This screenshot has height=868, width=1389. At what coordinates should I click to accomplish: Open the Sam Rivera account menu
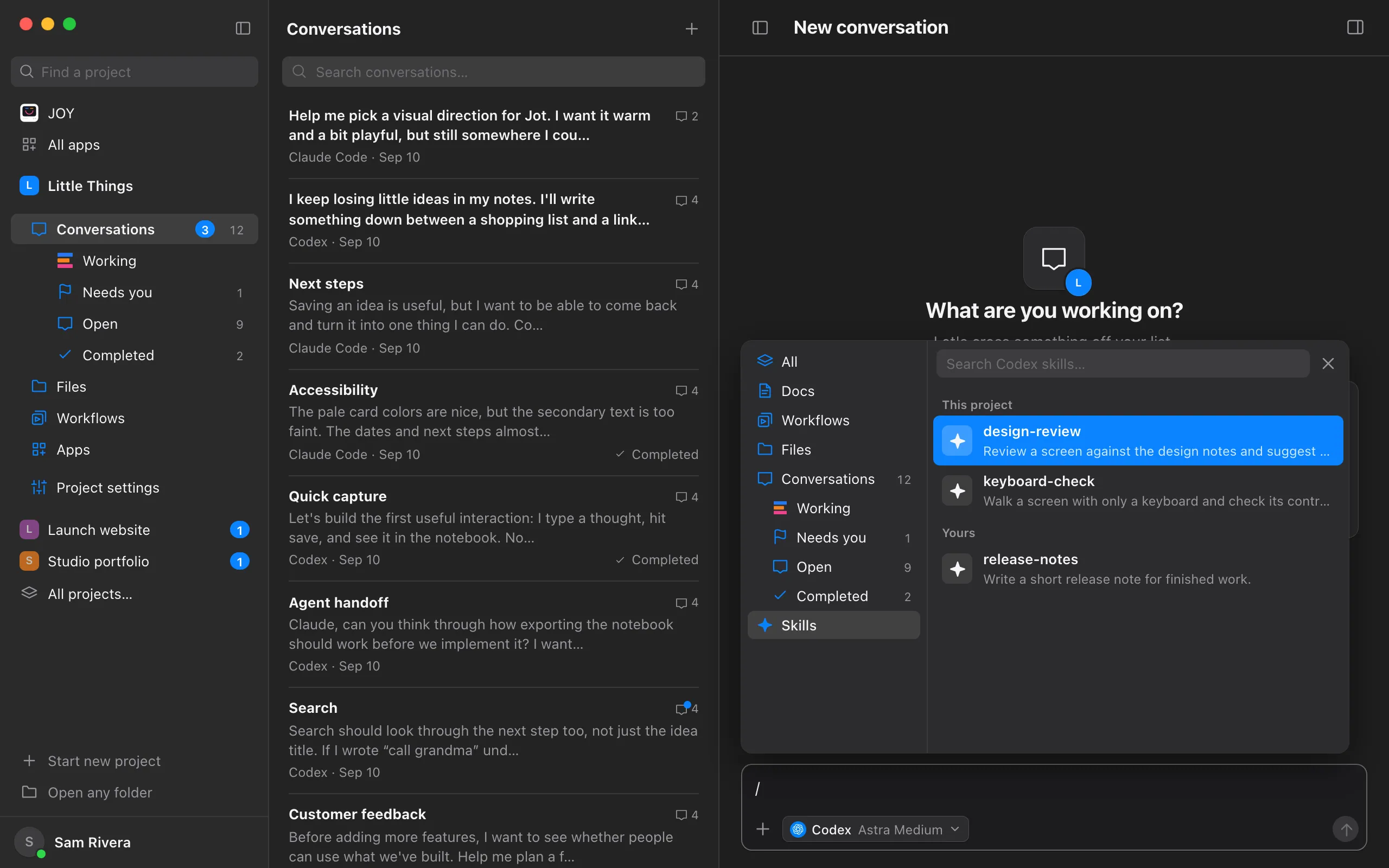(135, 842)
